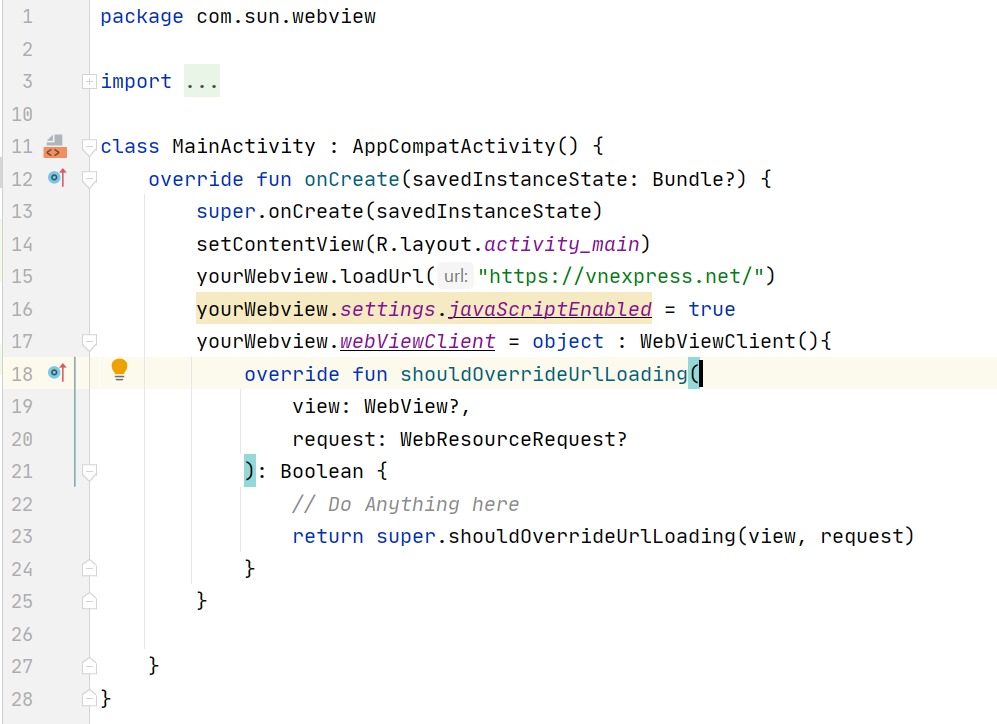This screenshot has height=724, width=997.
Task: Click 'true' value on line 16
Action: tap(712, 309)
